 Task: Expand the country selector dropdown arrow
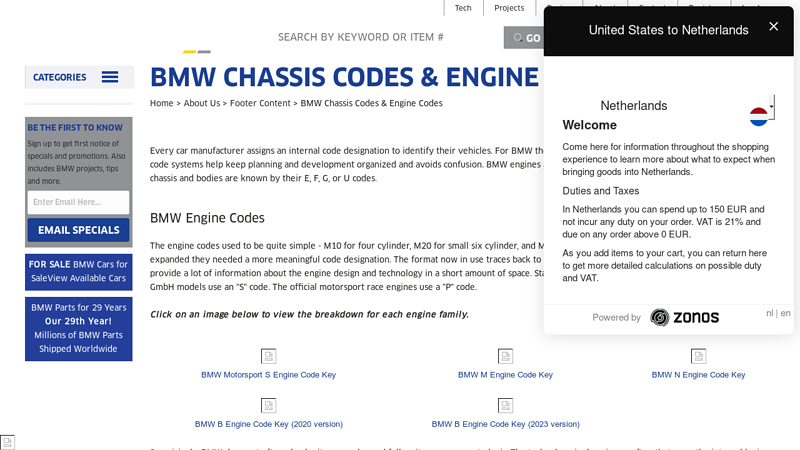[771, 107]
